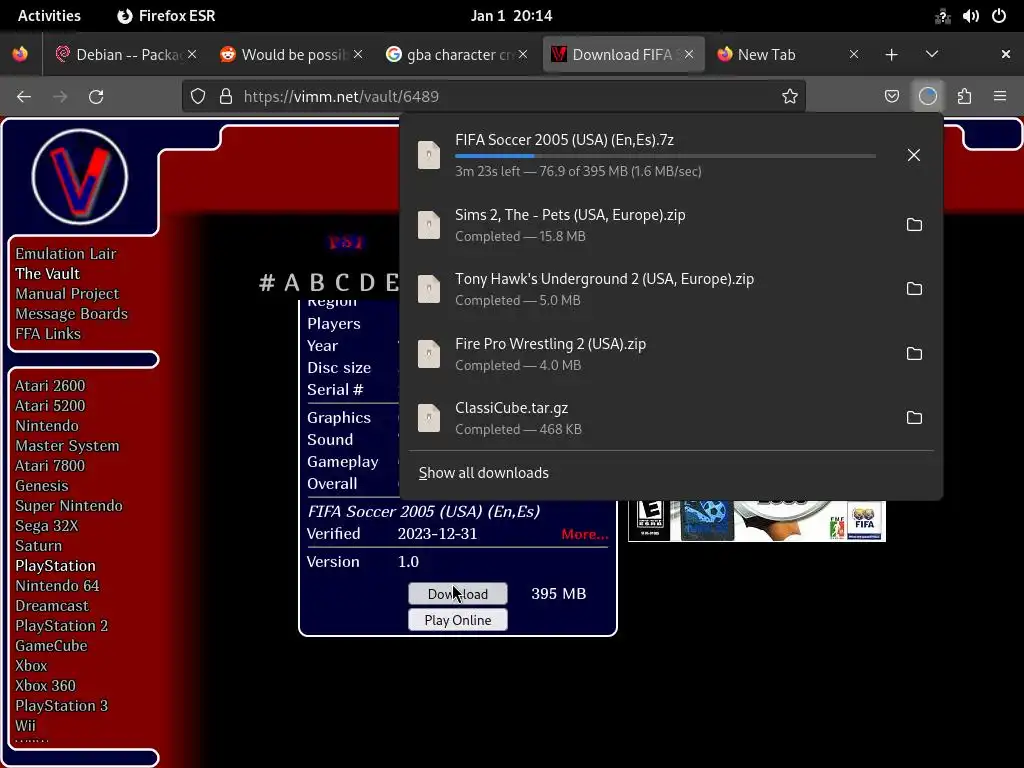Reload the current page
The width and height of the screenshot is (1024, 768).
coord(96,97)
